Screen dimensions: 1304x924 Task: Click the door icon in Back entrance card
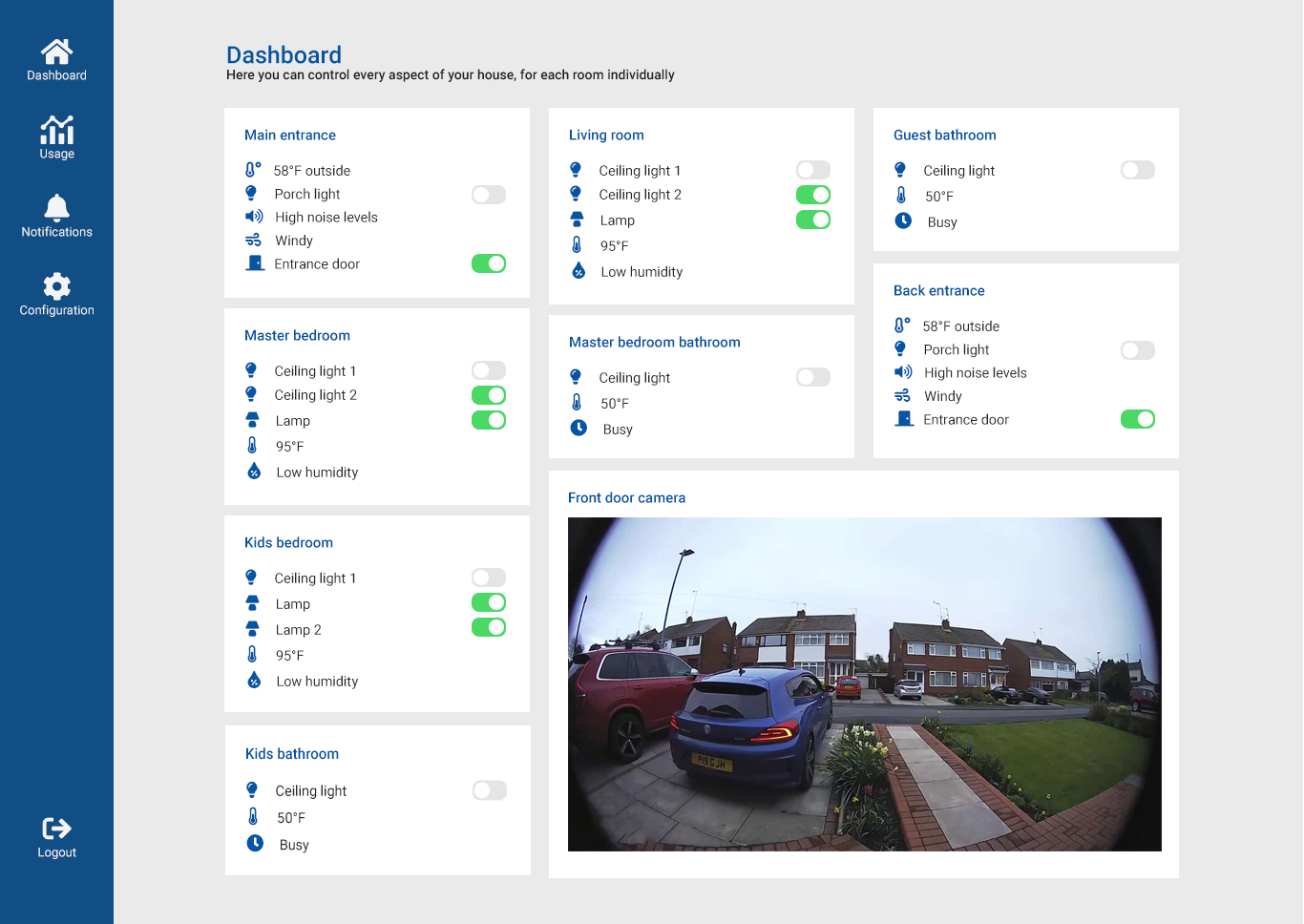click(x=903, y=419)
